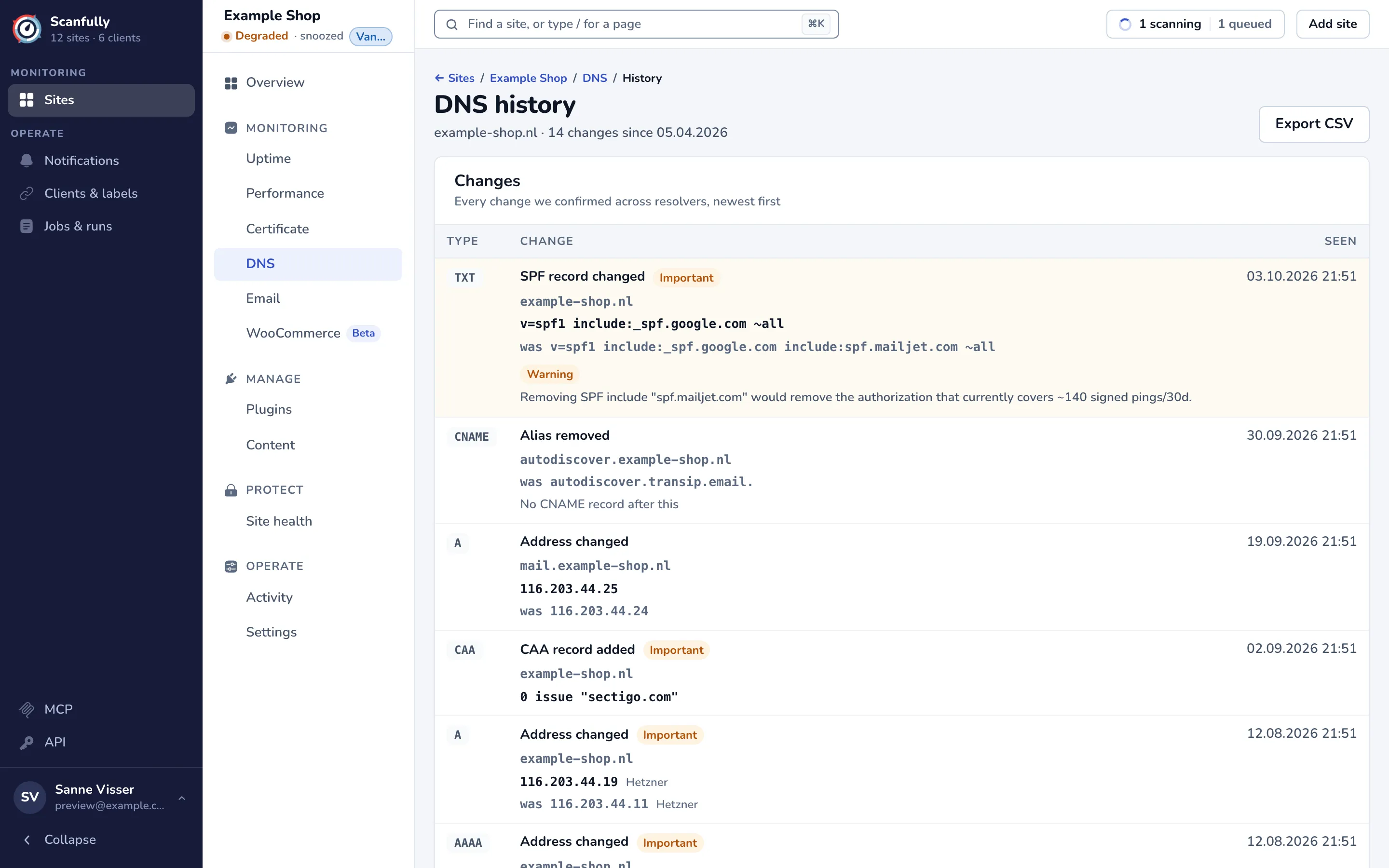Open Notifications bell icon
The height and width of the screenshot is (868, 1389).
tap(27, 161)
